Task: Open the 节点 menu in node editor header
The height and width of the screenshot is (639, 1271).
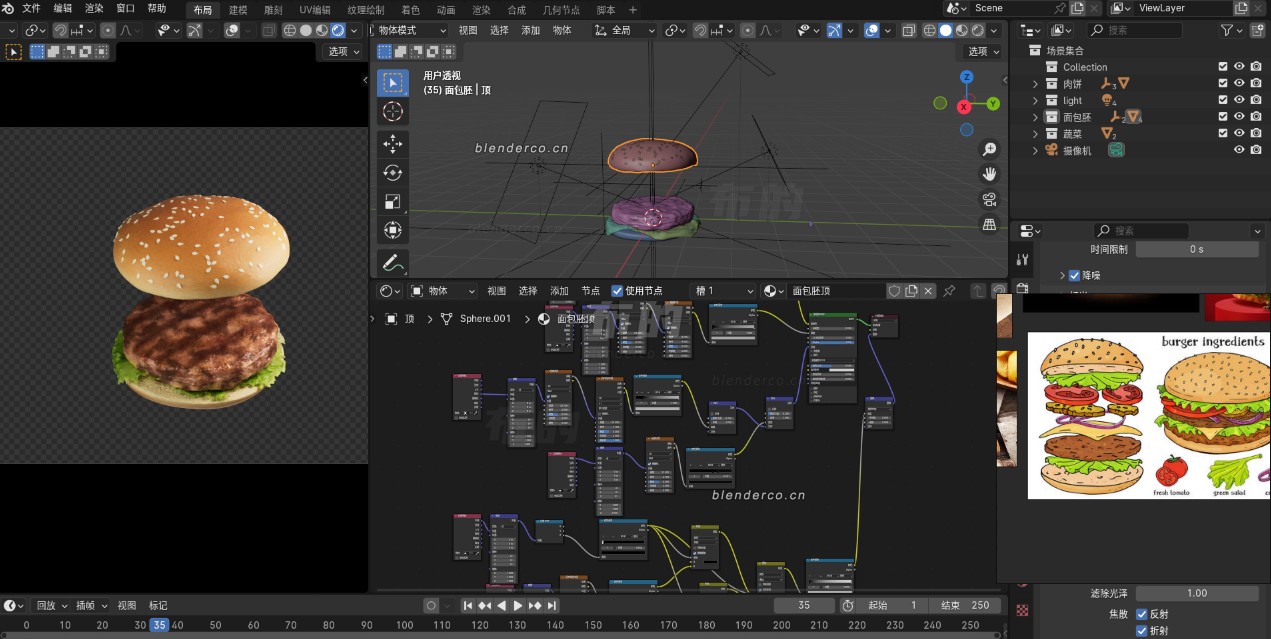Action: pos(590,291)
